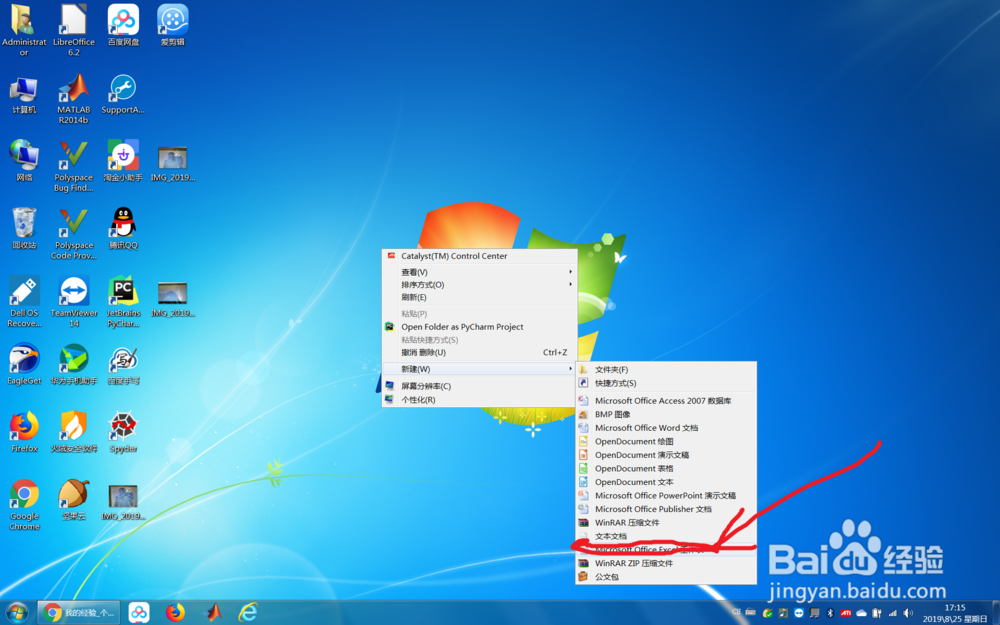The image size is (1000, 625).
Task: Select the 华为手机助手 desktop icon
Action: tap(73, 364)
